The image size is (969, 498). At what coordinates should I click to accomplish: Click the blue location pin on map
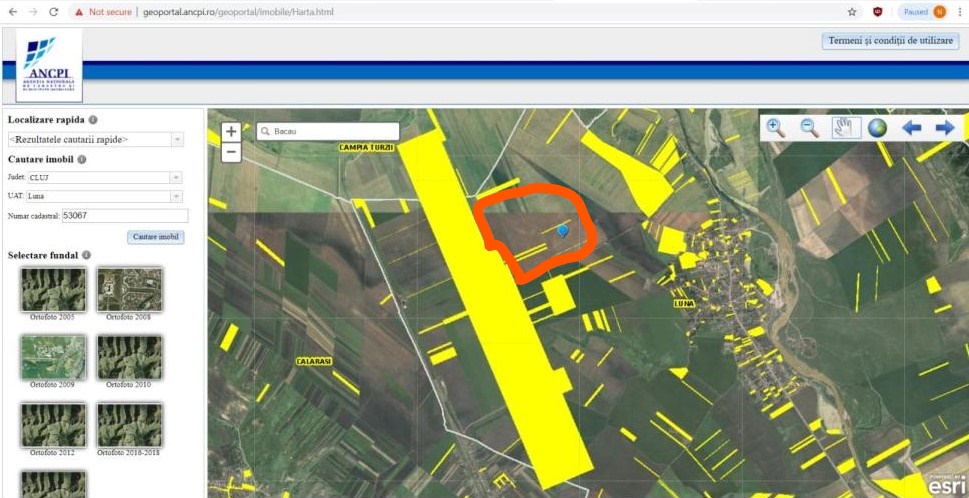click(562, 231)
